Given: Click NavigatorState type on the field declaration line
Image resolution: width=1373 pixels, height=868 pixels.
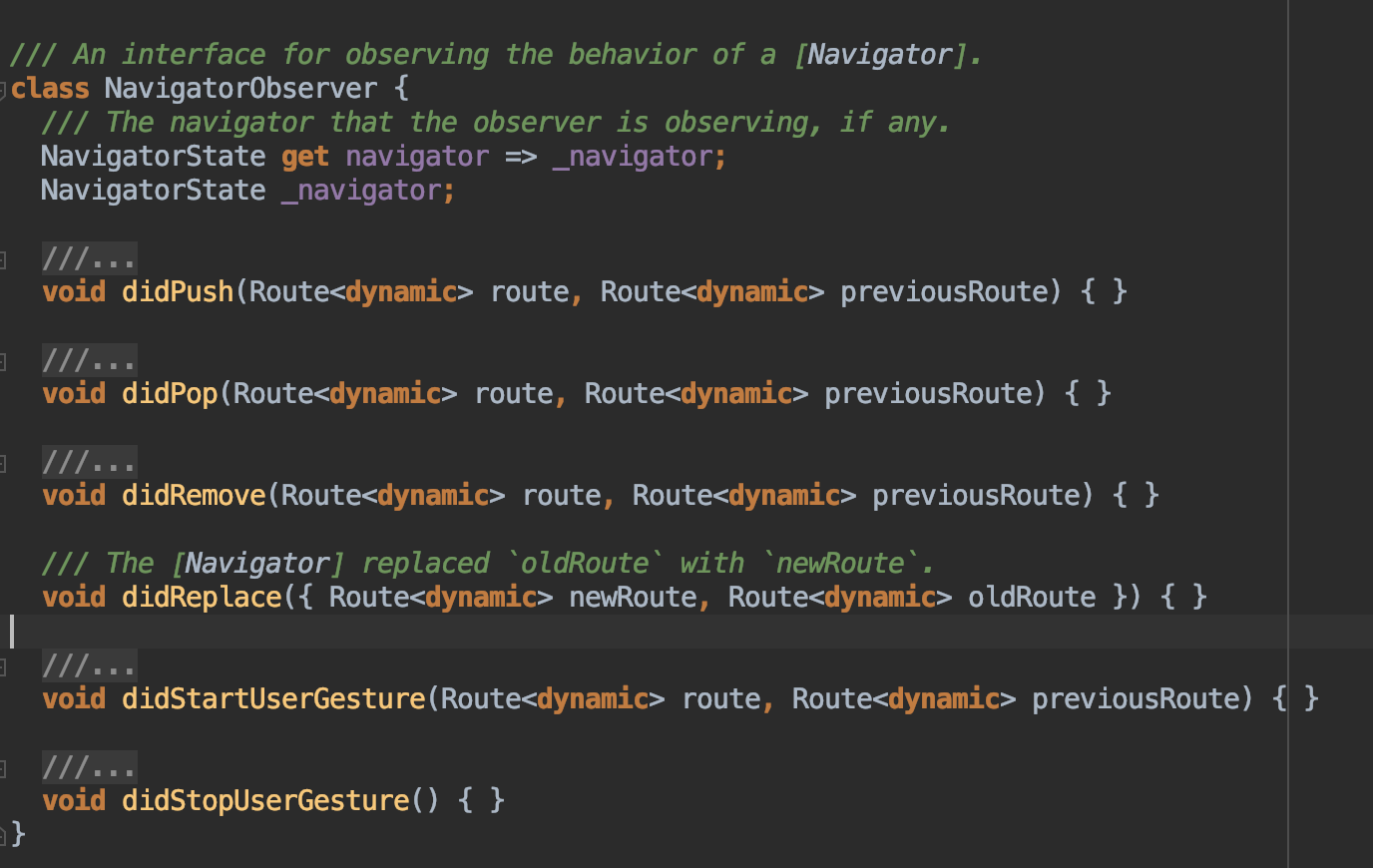Looking at the screenshot, I should click(153, 191).
